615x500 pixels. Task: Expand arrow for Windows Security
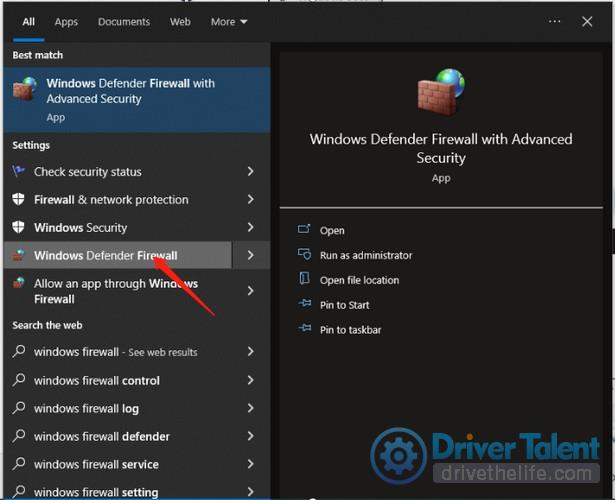click(x=251, y=227)
